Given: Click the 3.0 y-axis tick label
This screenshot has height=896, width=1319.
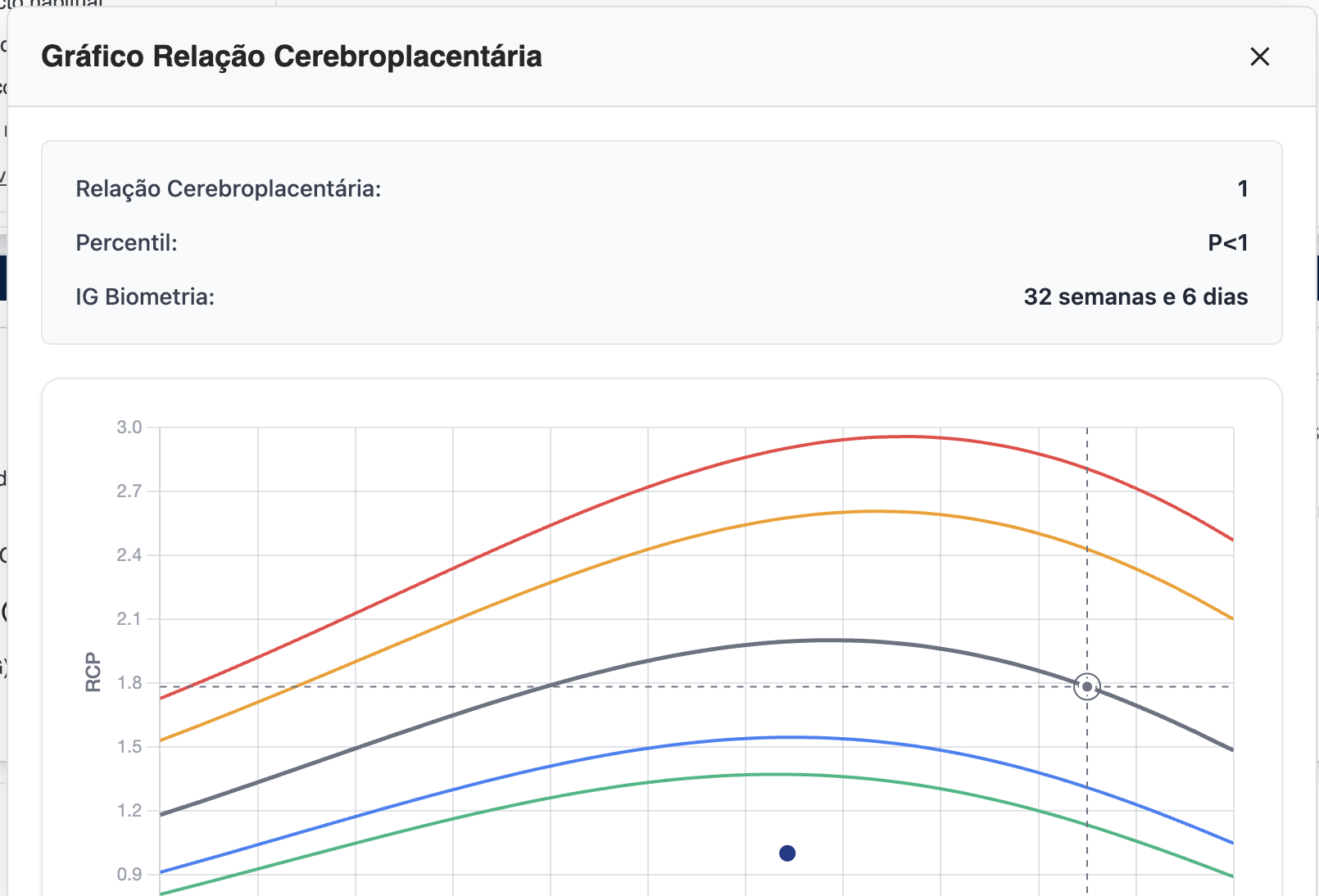Looking at the screenshot, I should (x=129, y=428).
